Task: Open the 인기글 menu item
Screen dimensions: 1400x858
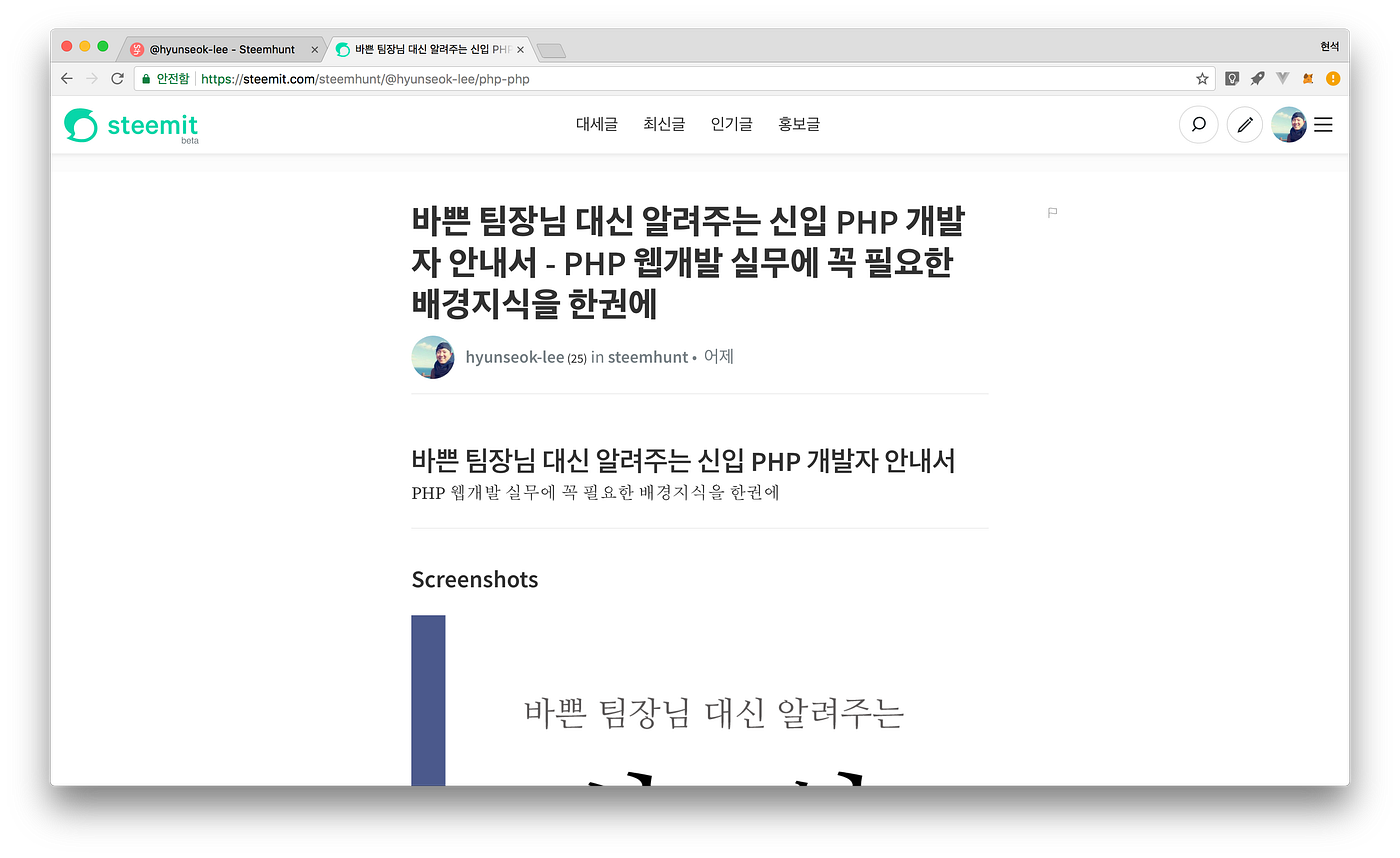Action: point(732,125)
